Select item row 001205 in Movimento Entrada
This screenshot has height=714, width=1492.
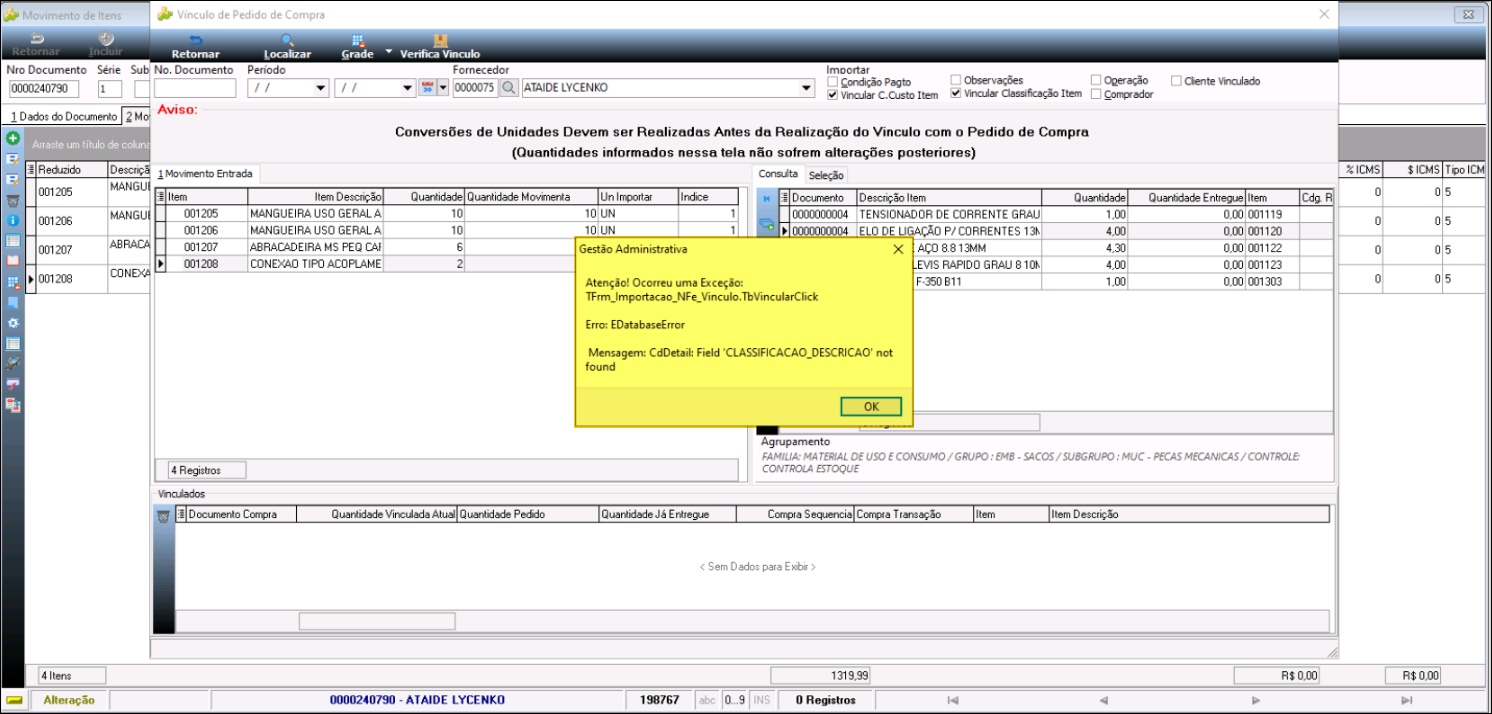pos(448,214)
